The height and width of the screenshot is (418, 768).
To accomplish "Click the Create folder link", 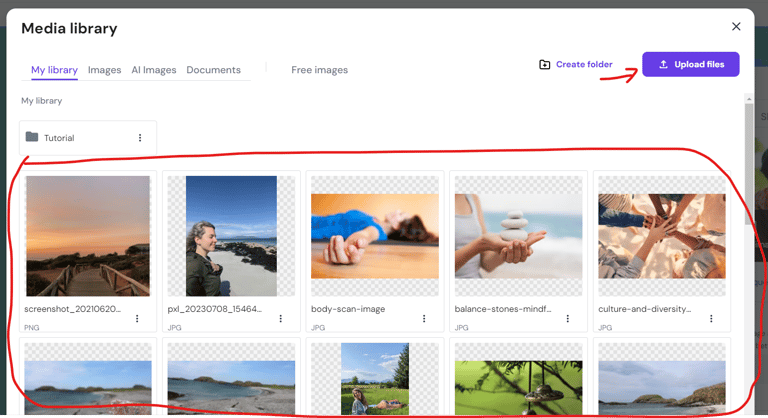I will click(x=584, y=64).
